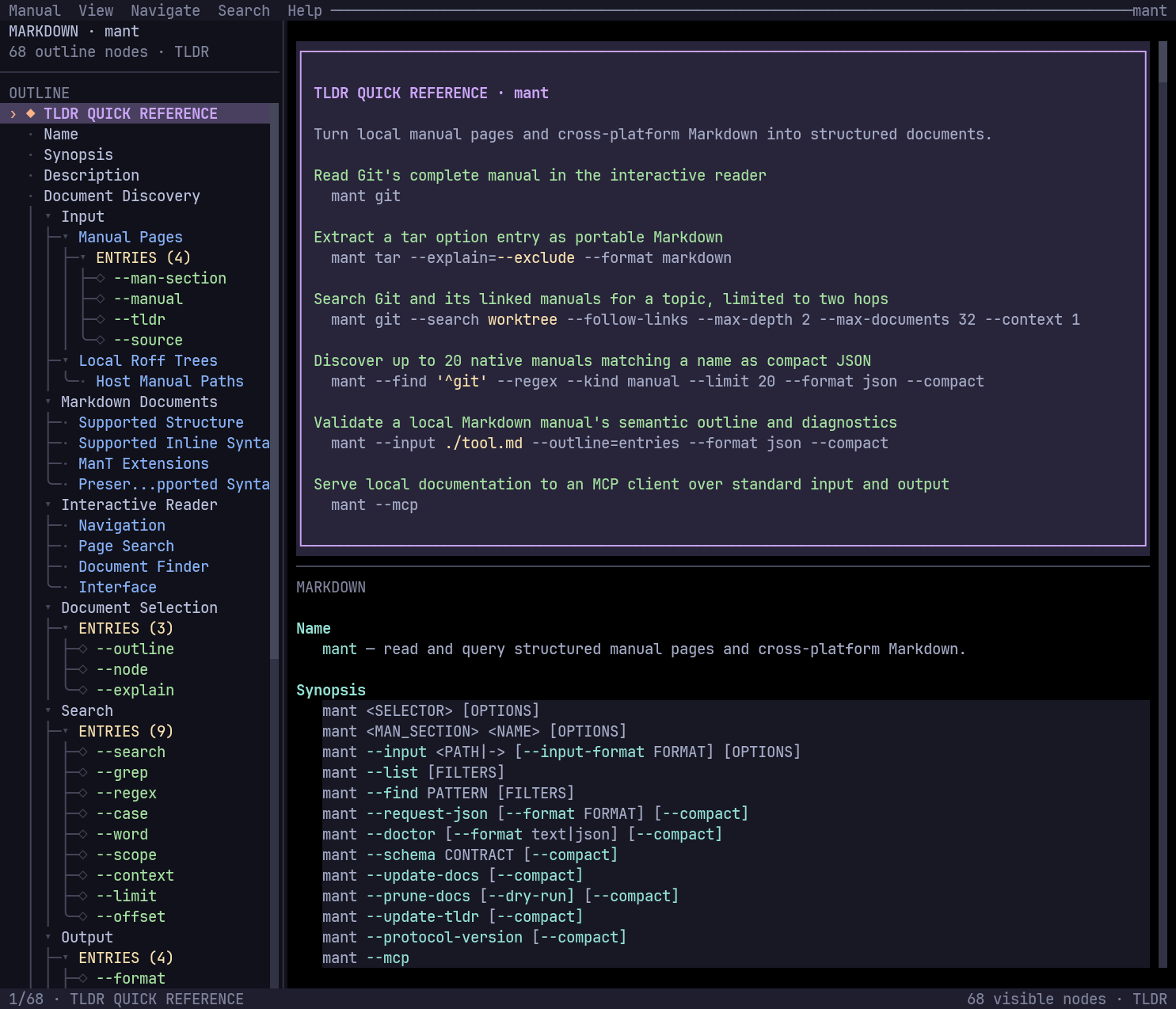This screenshot has height=1009, width=1176.
Task: Collapse the ENTRIES (9) group
Action: pos(66,731)
